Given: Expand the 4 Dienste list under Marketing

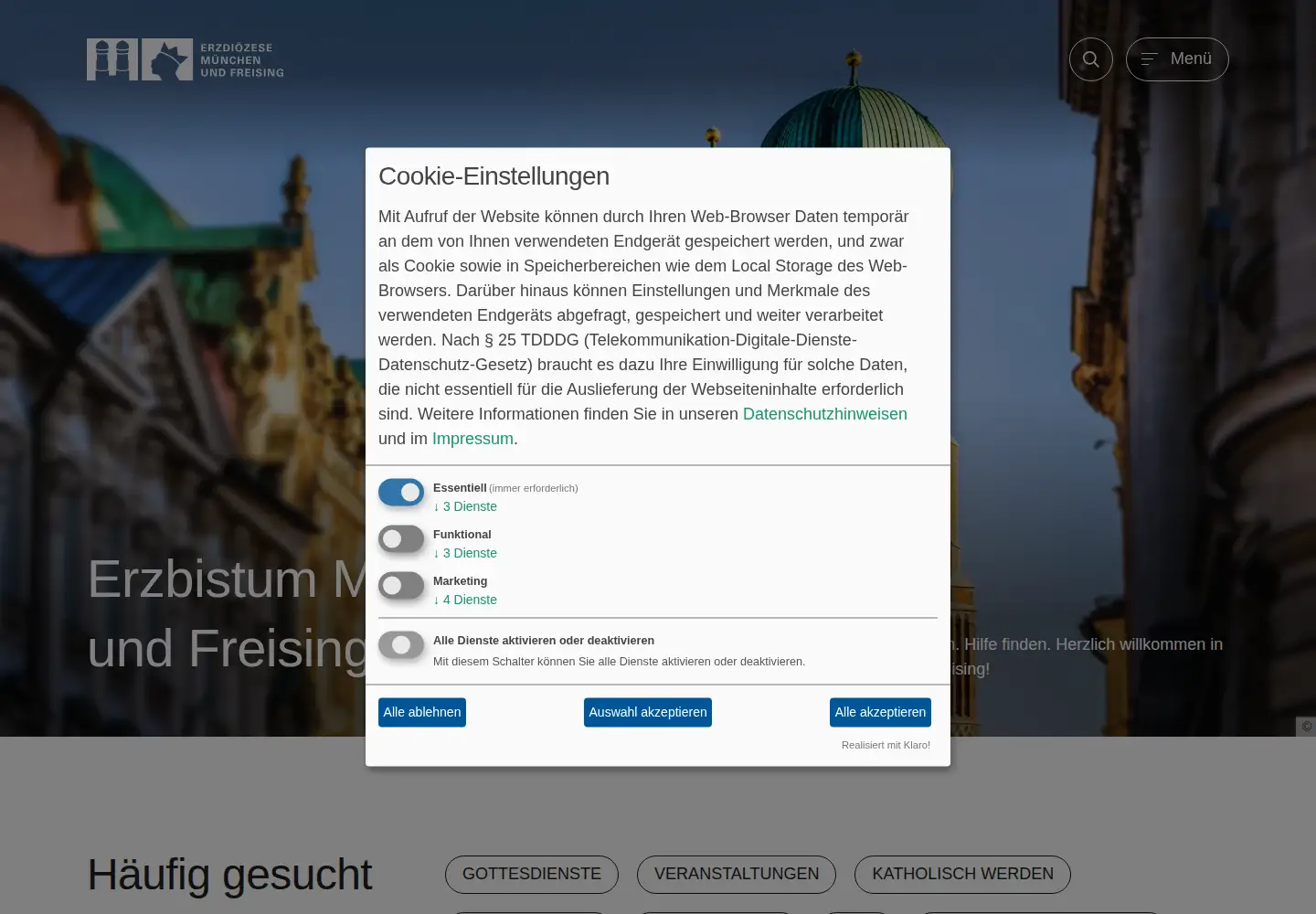Looking at the screenshot, I should tap(465, 600).
